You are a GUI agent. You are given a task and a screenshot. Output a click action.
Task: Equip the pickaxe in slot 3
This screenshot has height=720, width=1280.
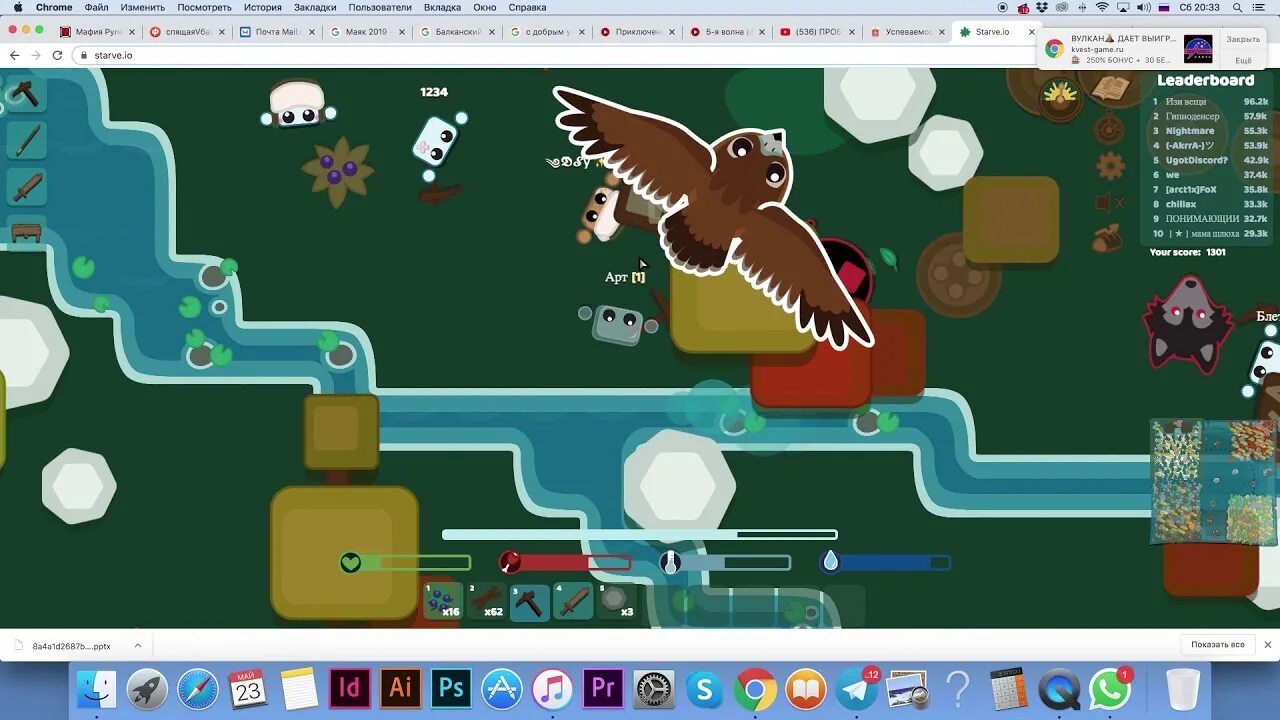click(x=530, y=601)
